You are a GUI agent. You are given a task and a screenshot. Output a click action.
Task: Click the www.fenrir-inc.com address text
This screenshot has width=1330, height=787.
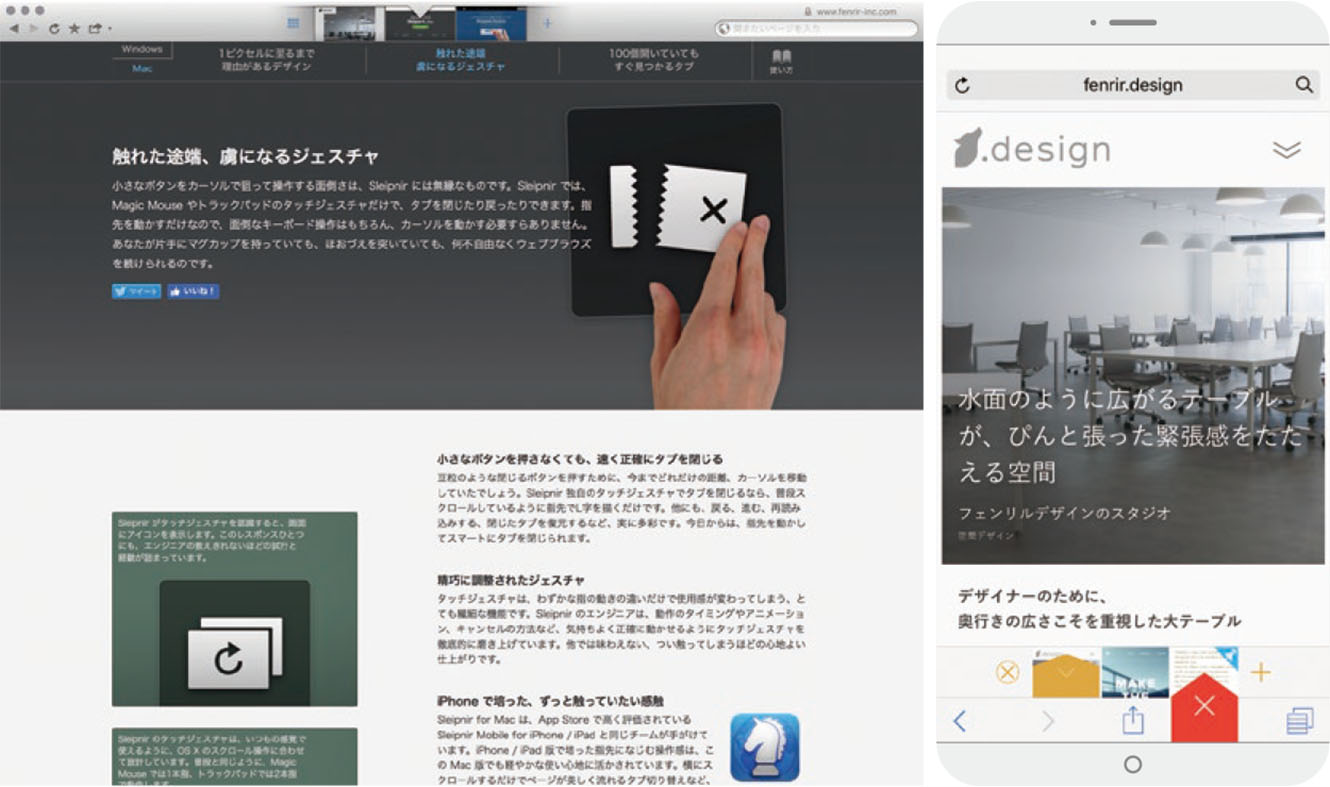[x=856, y=11]
